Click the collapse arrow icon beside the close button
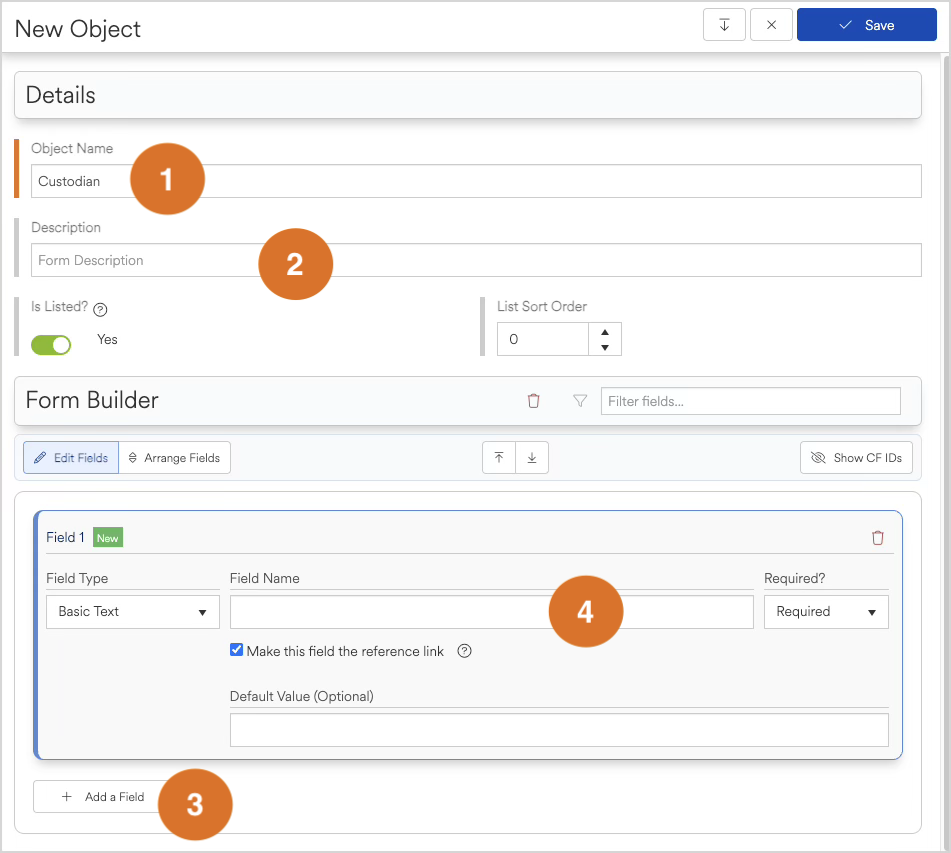951x853 pixels. (x=724, y=25)
